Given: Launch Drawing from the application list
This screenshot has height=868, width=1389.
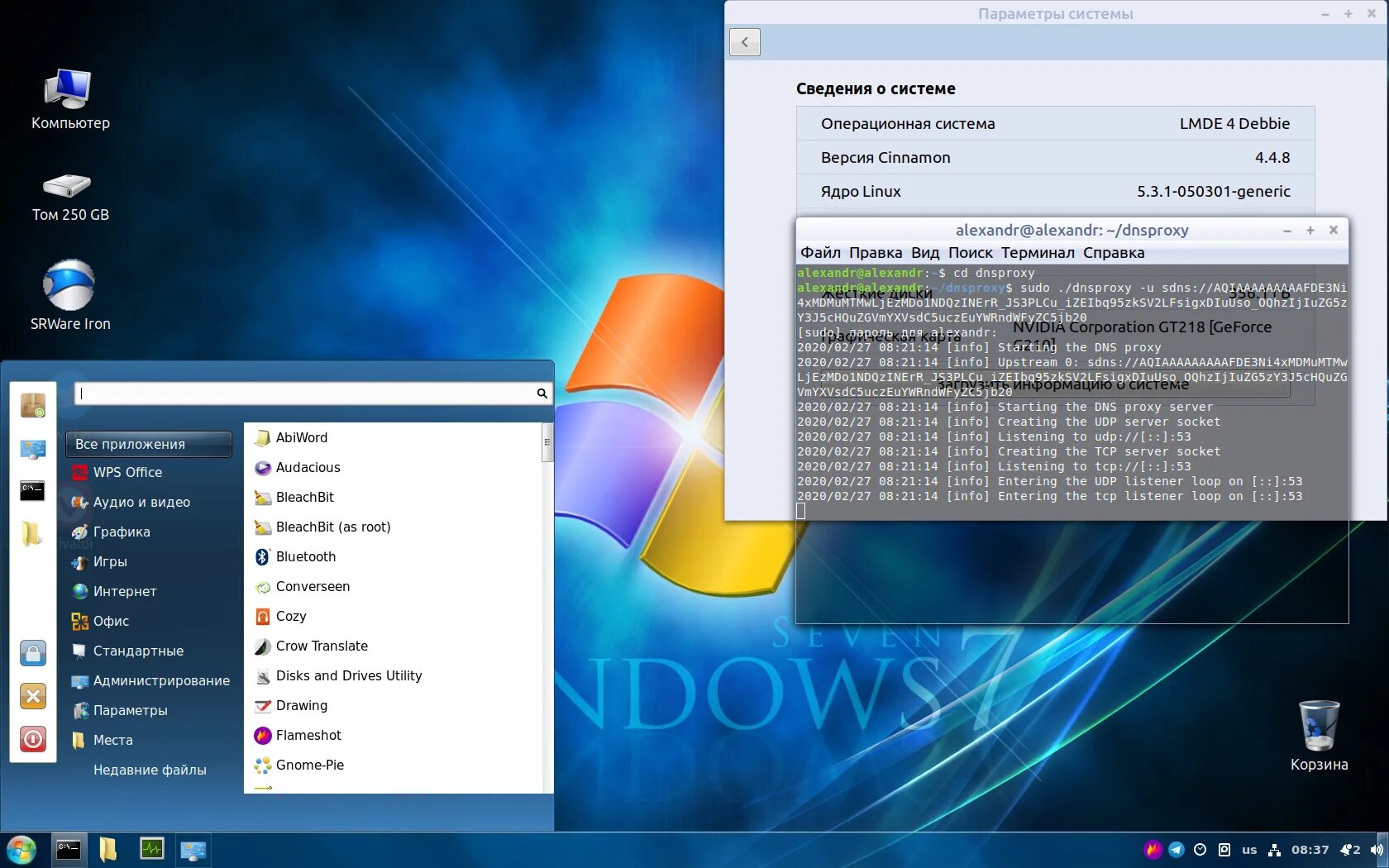Looking at the screenshot, I should pyautogui.click(x=394, y=705).
